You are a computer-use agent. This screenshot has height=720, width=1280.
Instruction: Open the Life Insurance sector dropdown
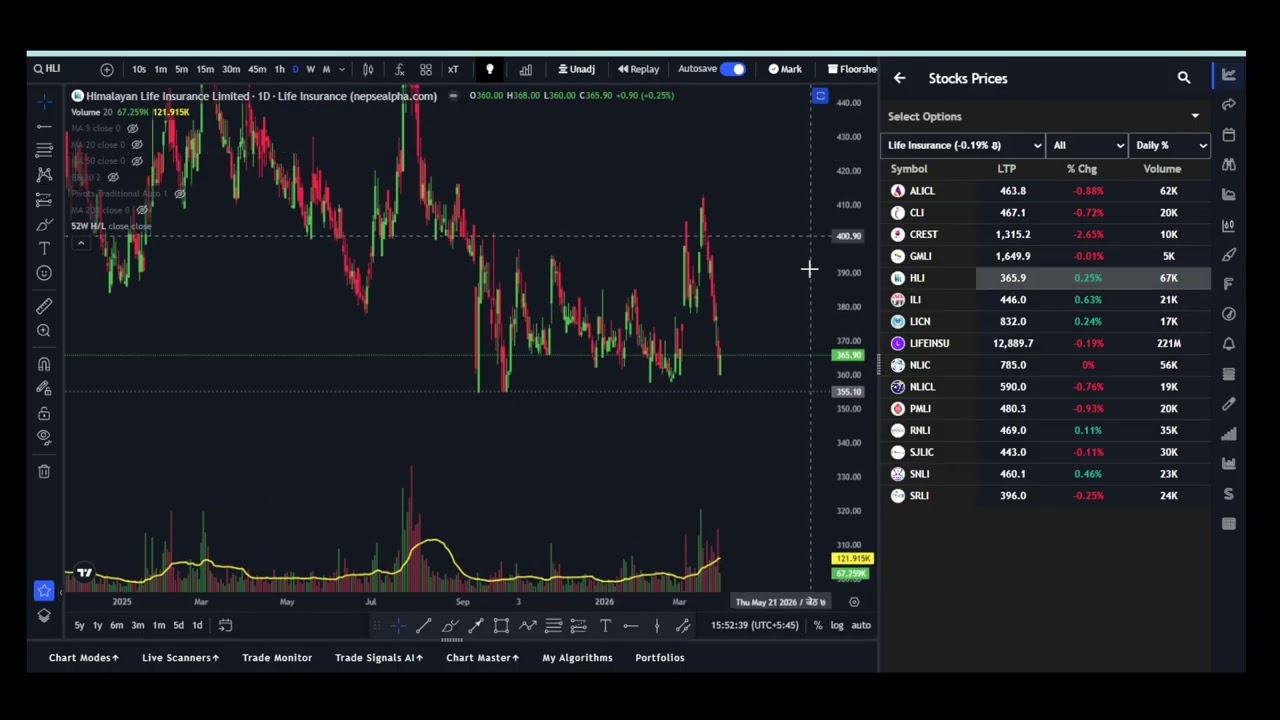click(x=963, y=145)
